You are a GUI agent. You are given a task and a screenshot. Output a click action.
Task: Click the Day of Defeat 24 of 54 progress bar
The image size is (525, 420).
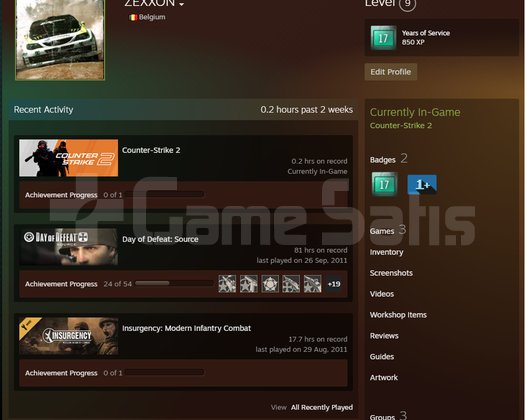click(x=174, y=283)
